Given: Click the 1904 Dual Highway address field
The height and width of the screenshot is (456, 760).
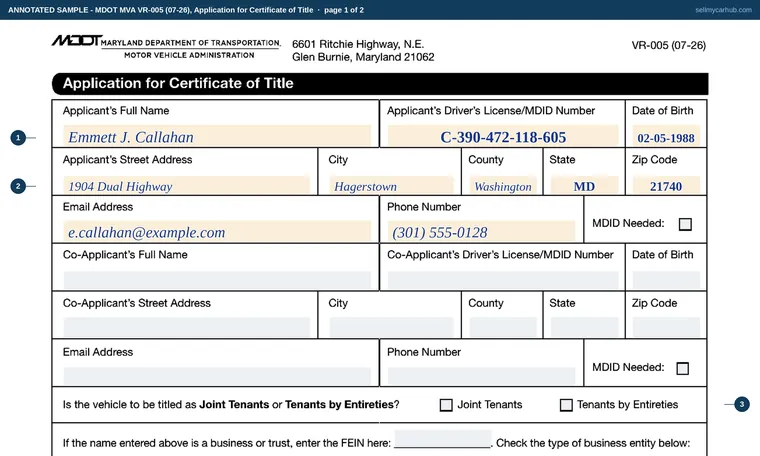Looking at the screenshot, I should click(x=187, y=186).
